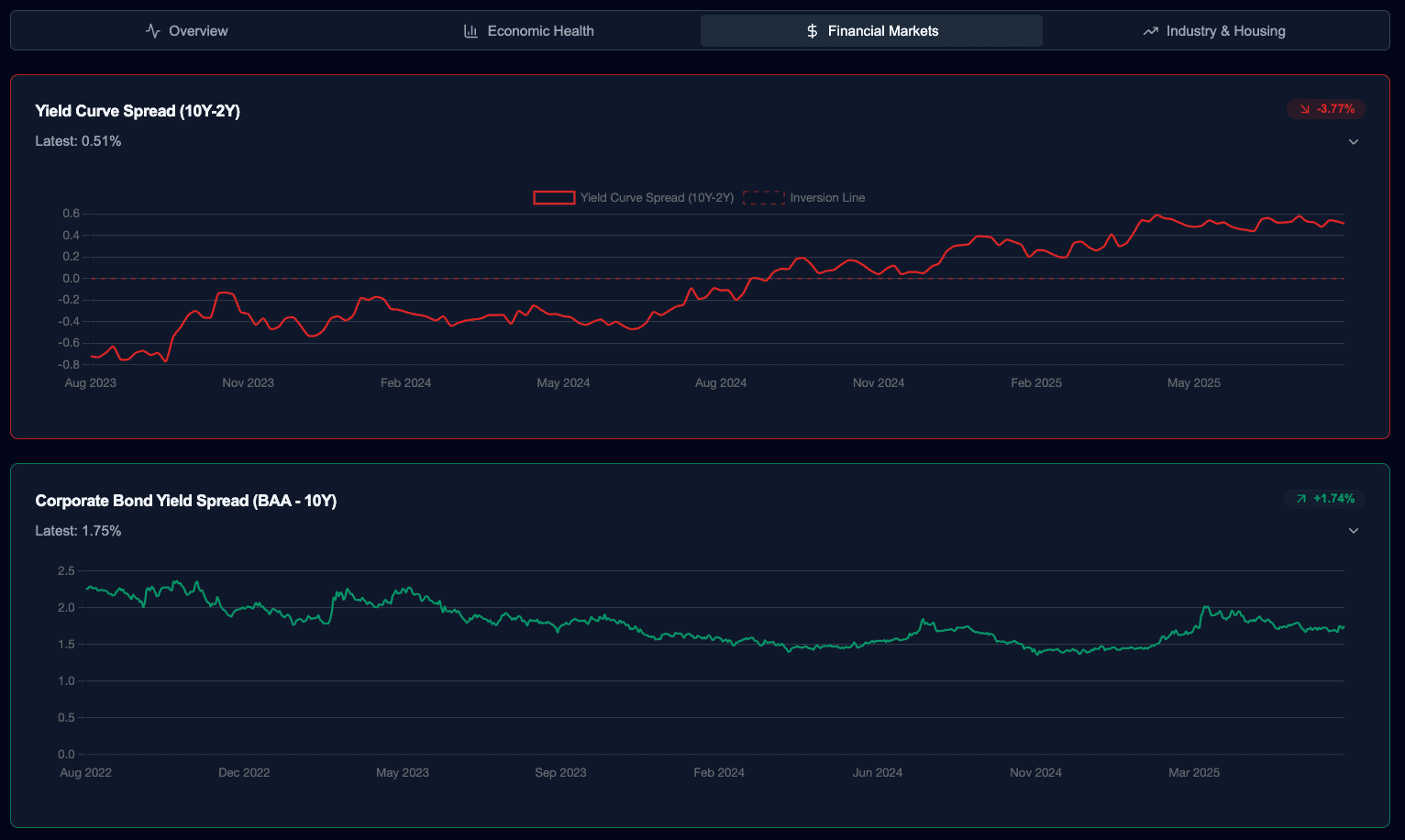Click the red Yield Curve legend swatch
This screenshot has width=1405, height=840.
click(554, 198)
